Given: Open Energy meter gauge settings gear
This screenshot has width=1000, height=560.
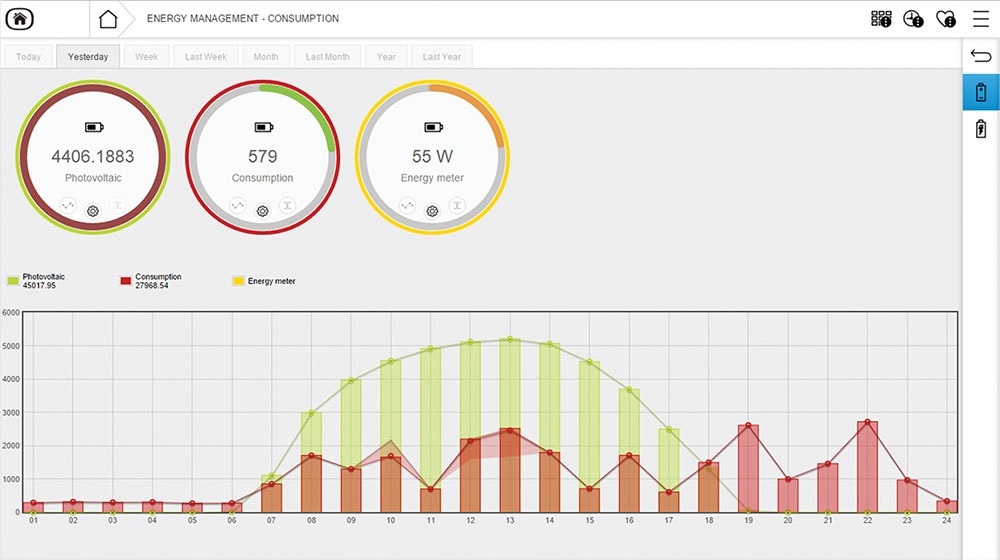Looking at the screenshot, I should click(x=432, y=211).
